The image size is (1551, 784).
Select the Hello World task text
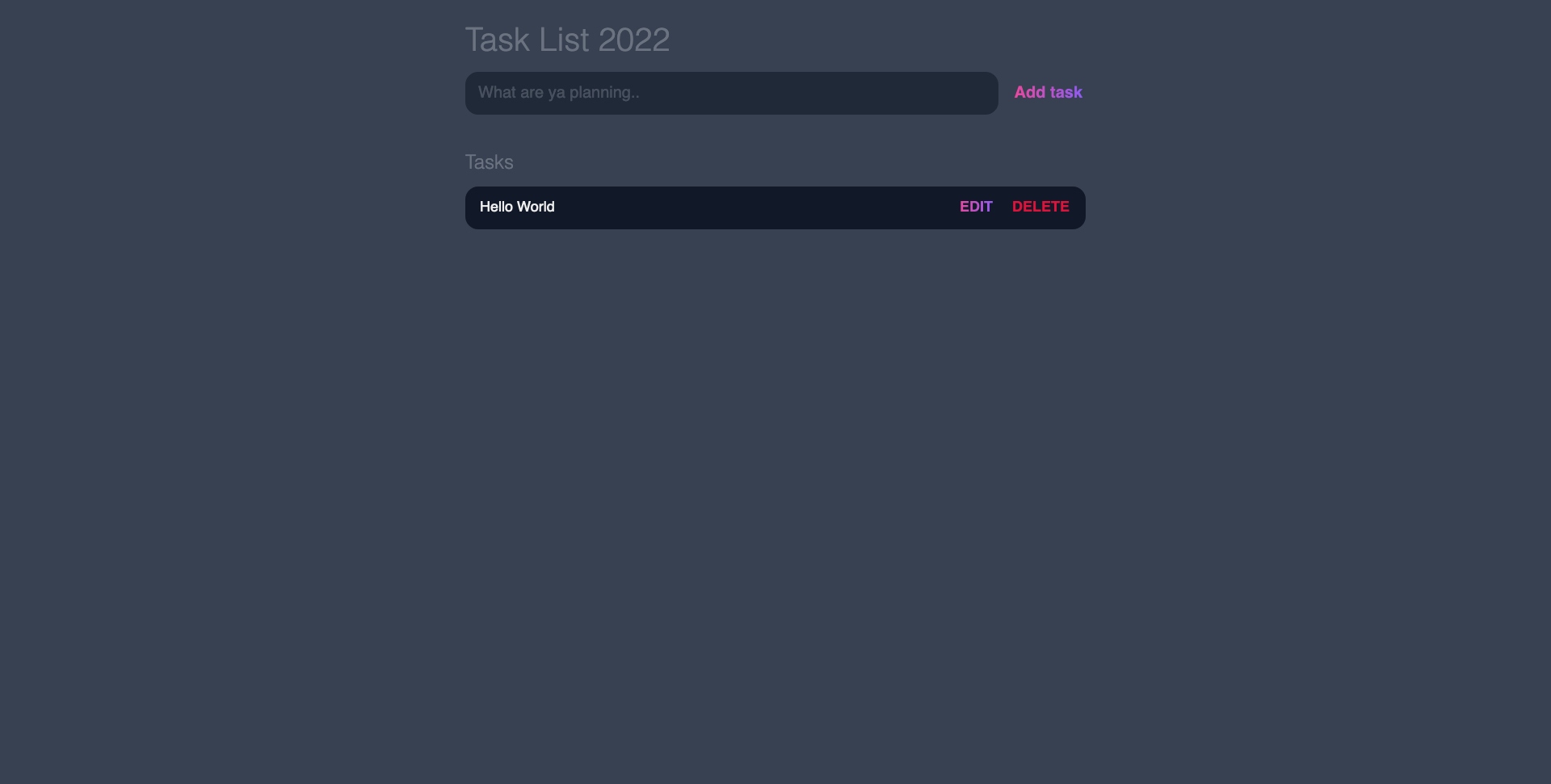pos(517,207)
